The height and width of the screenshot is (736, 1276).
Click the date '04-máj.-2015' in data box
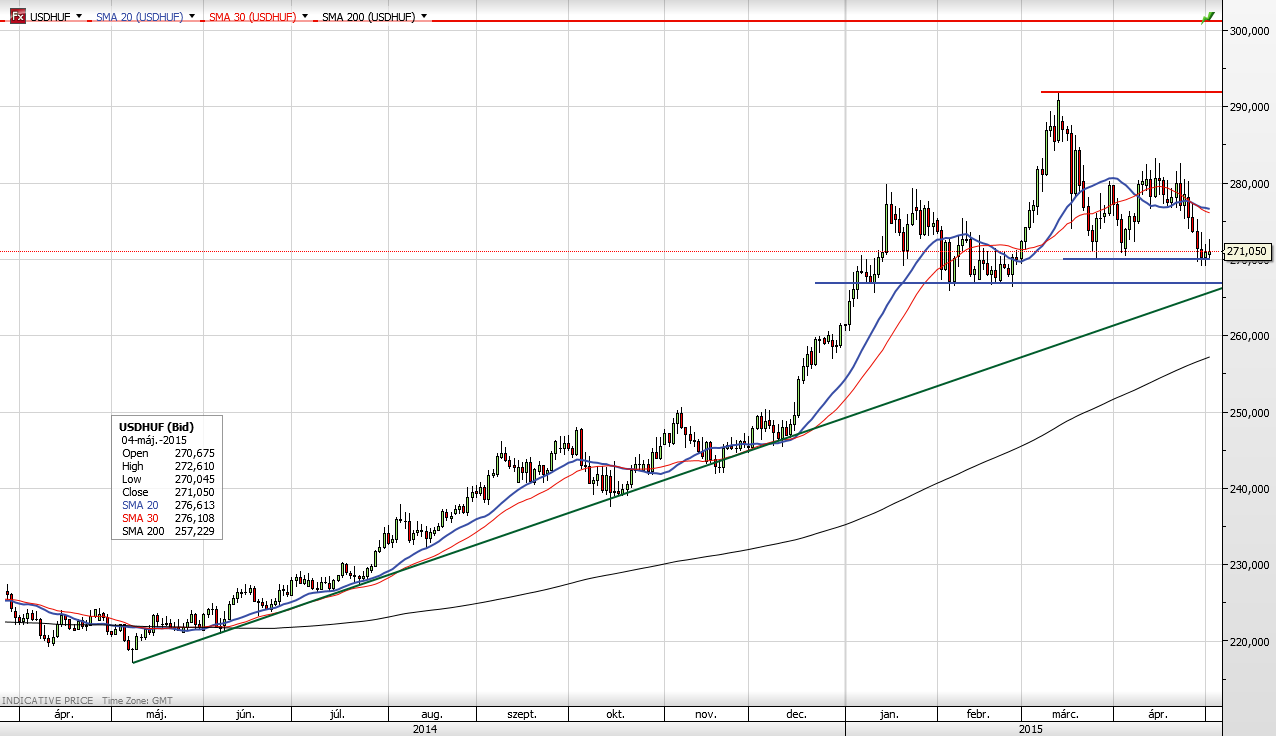154,440
